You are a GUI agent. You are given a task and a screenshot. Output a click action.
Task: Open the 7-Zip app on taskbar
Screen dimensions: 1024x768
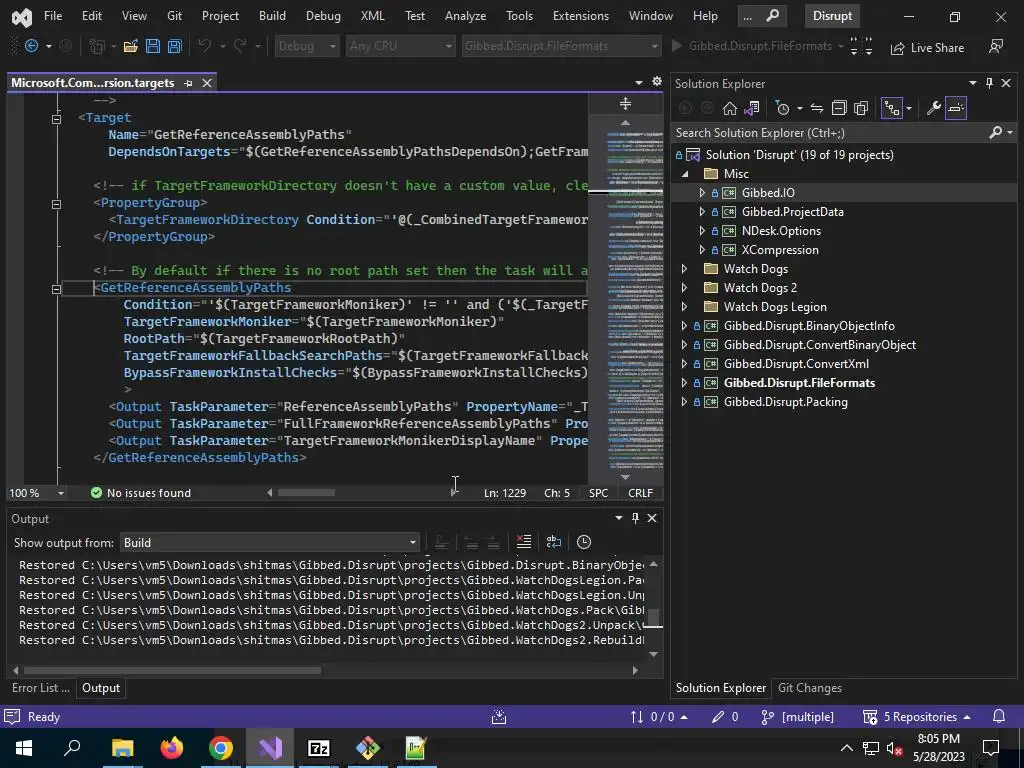point(319,748)
